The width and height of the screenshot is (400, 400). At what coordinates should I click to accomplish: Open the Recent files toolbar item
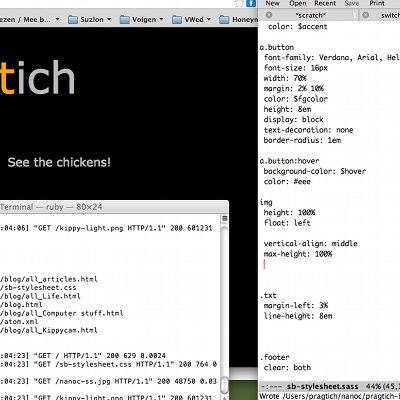[325, 3]
